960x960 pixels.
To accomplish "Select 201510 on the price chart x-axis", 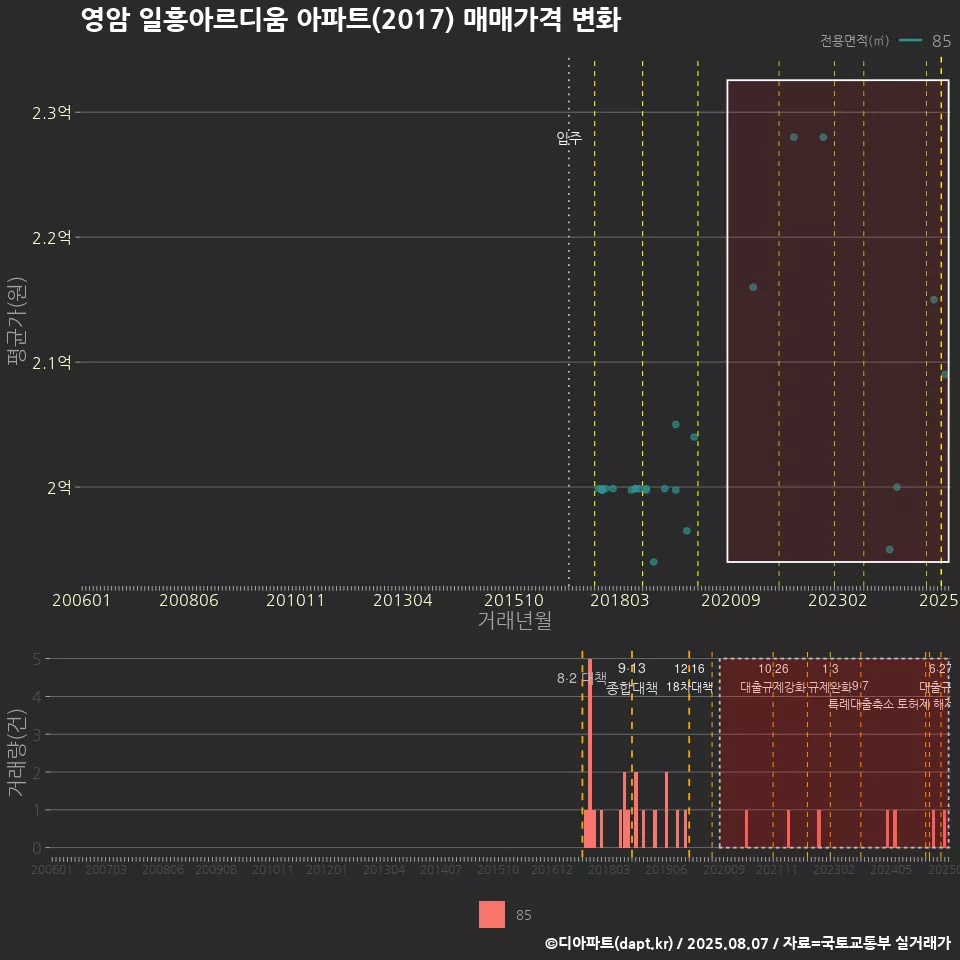I will coord(514,600).
